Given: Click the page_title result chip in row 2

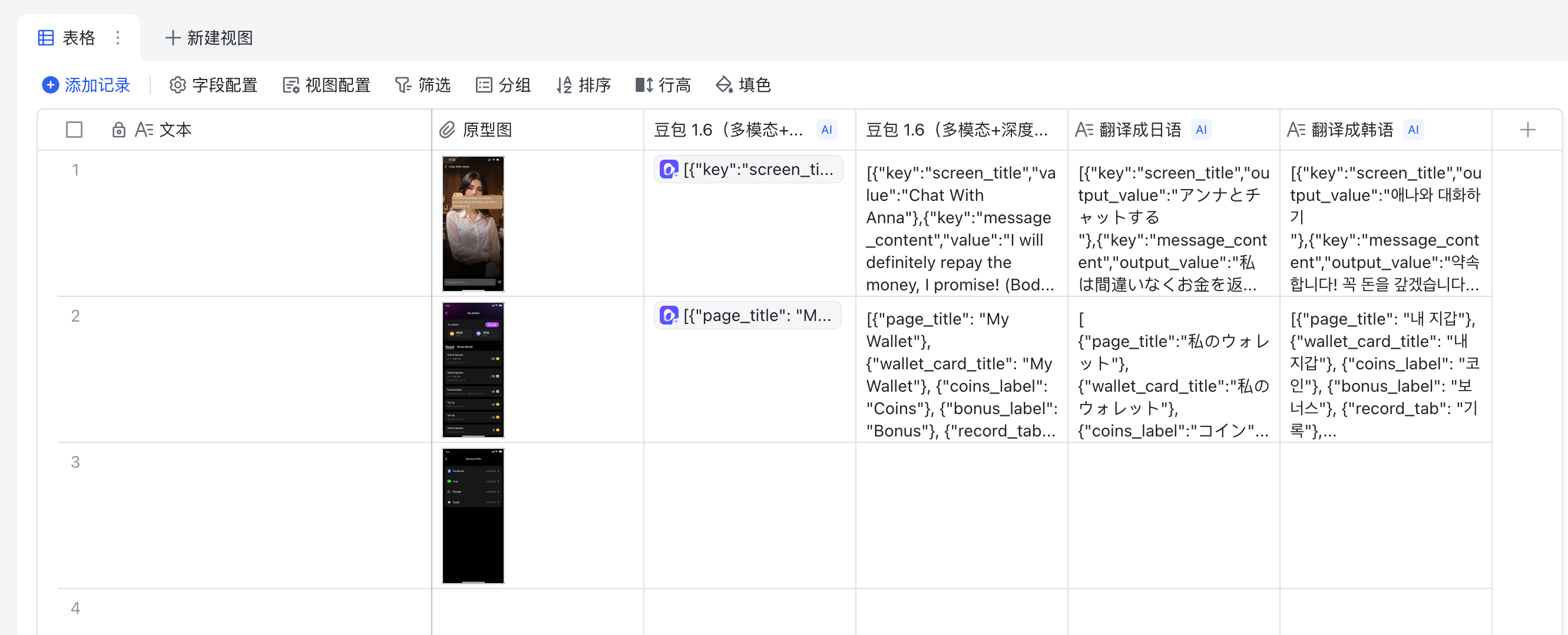Looking at the screenshot, I should point(747,315).
